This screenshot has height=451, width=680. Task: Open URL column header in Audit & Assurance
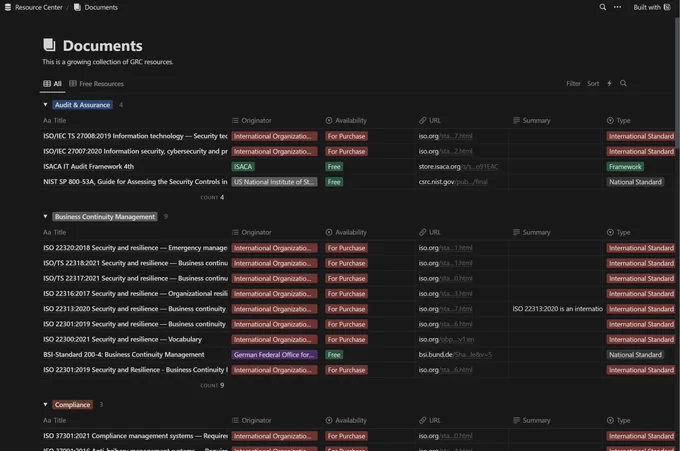(x=430, y=121)
